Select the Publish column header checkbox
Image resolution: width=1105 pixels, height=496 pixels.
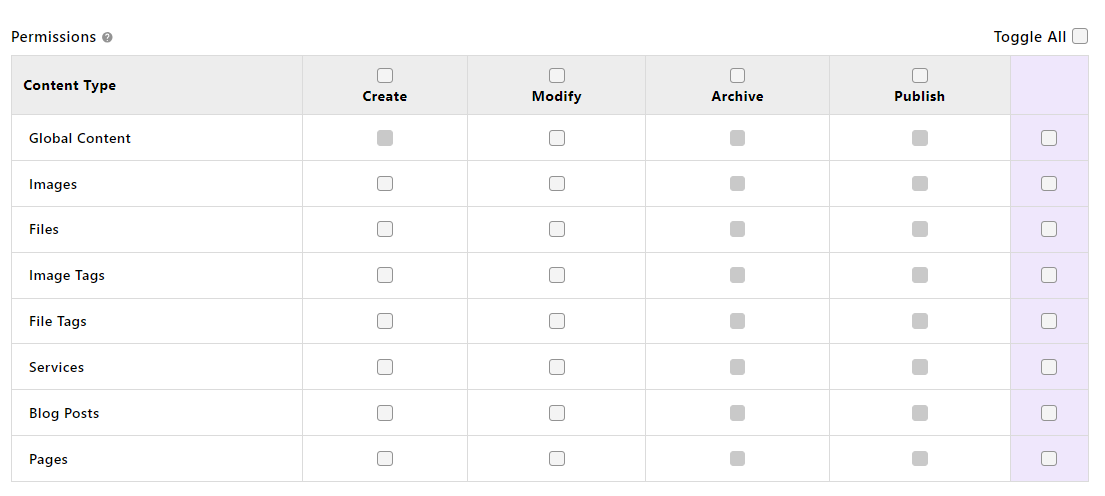920,75
